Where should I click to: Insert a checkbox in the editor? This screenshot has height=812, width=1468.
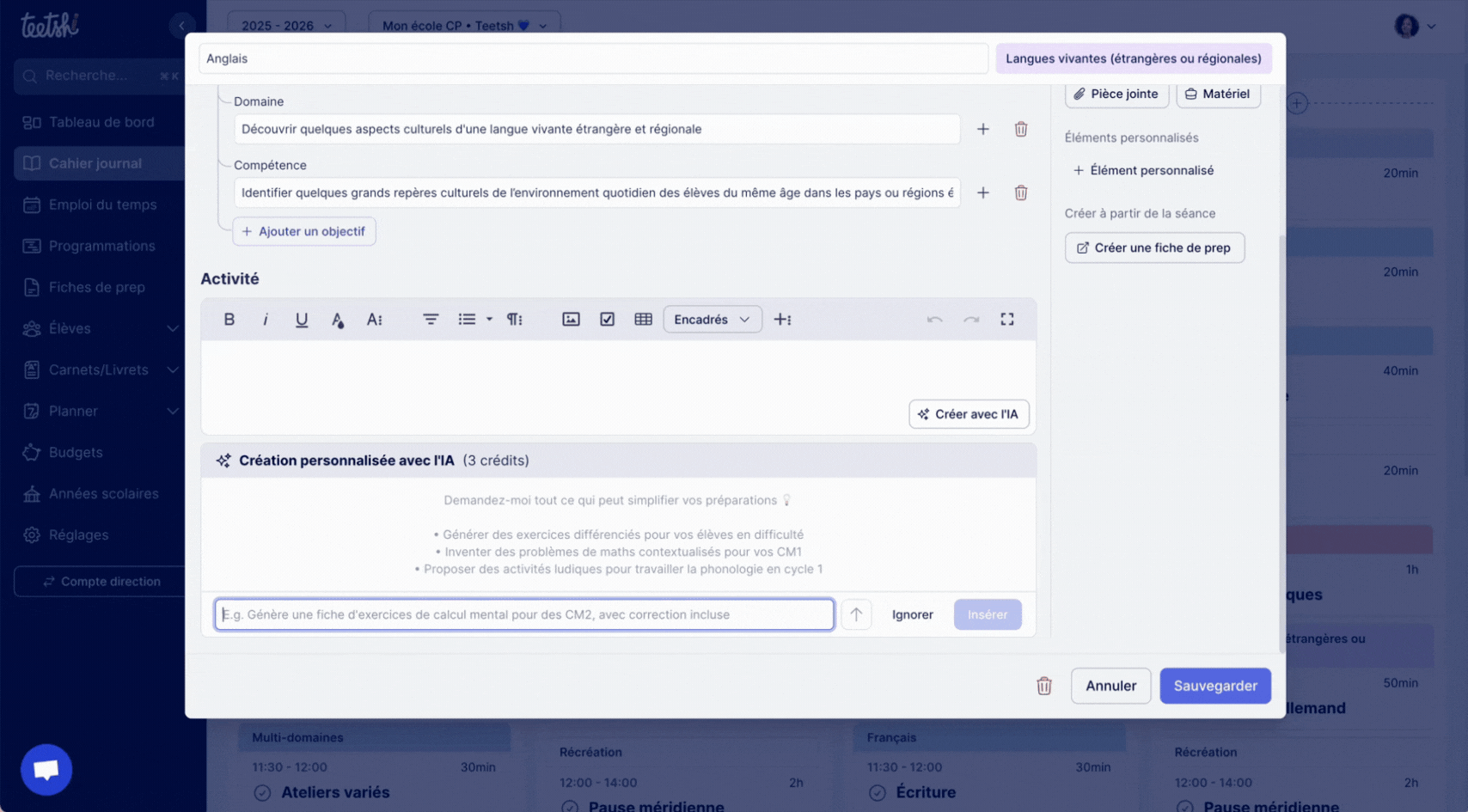pyautogui.click(x=607, y=320)
